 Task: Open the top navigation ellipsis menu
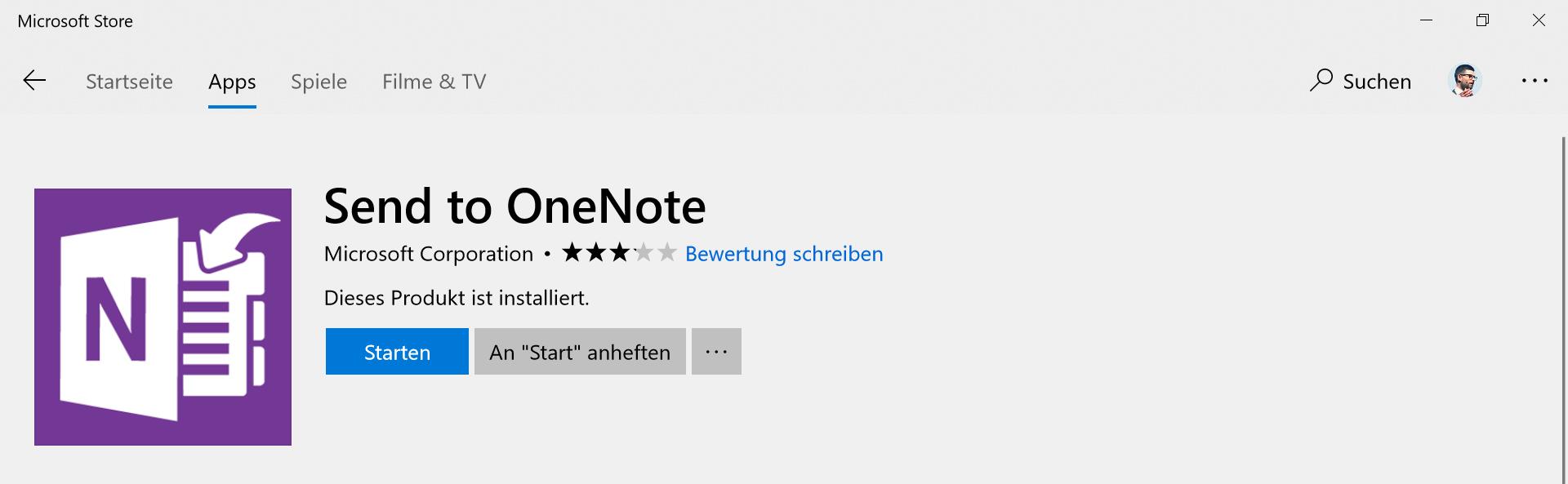click(x=1535, y=81)
